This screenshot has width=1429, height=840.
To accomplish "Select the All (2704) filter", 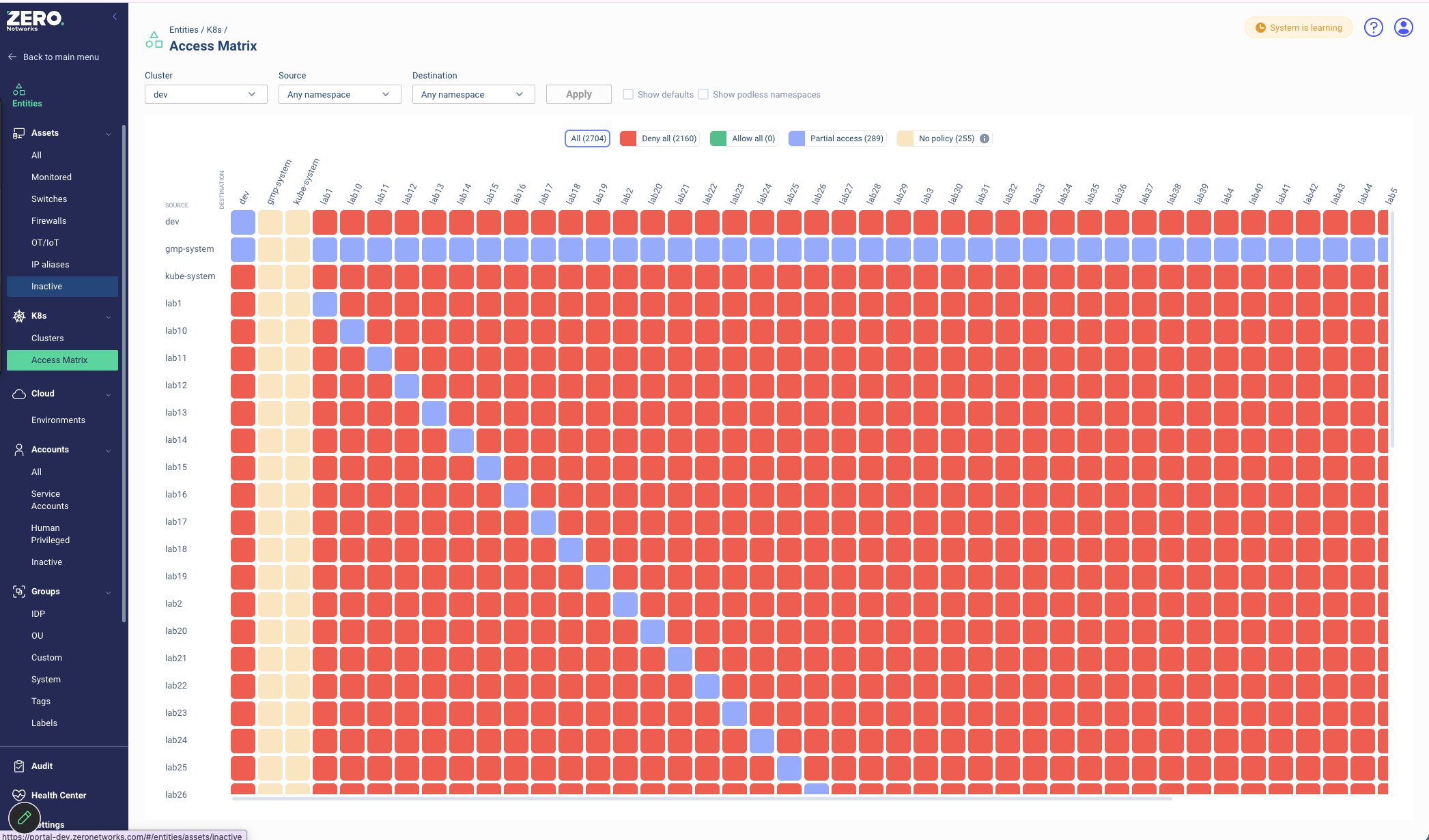I will 588,139.
